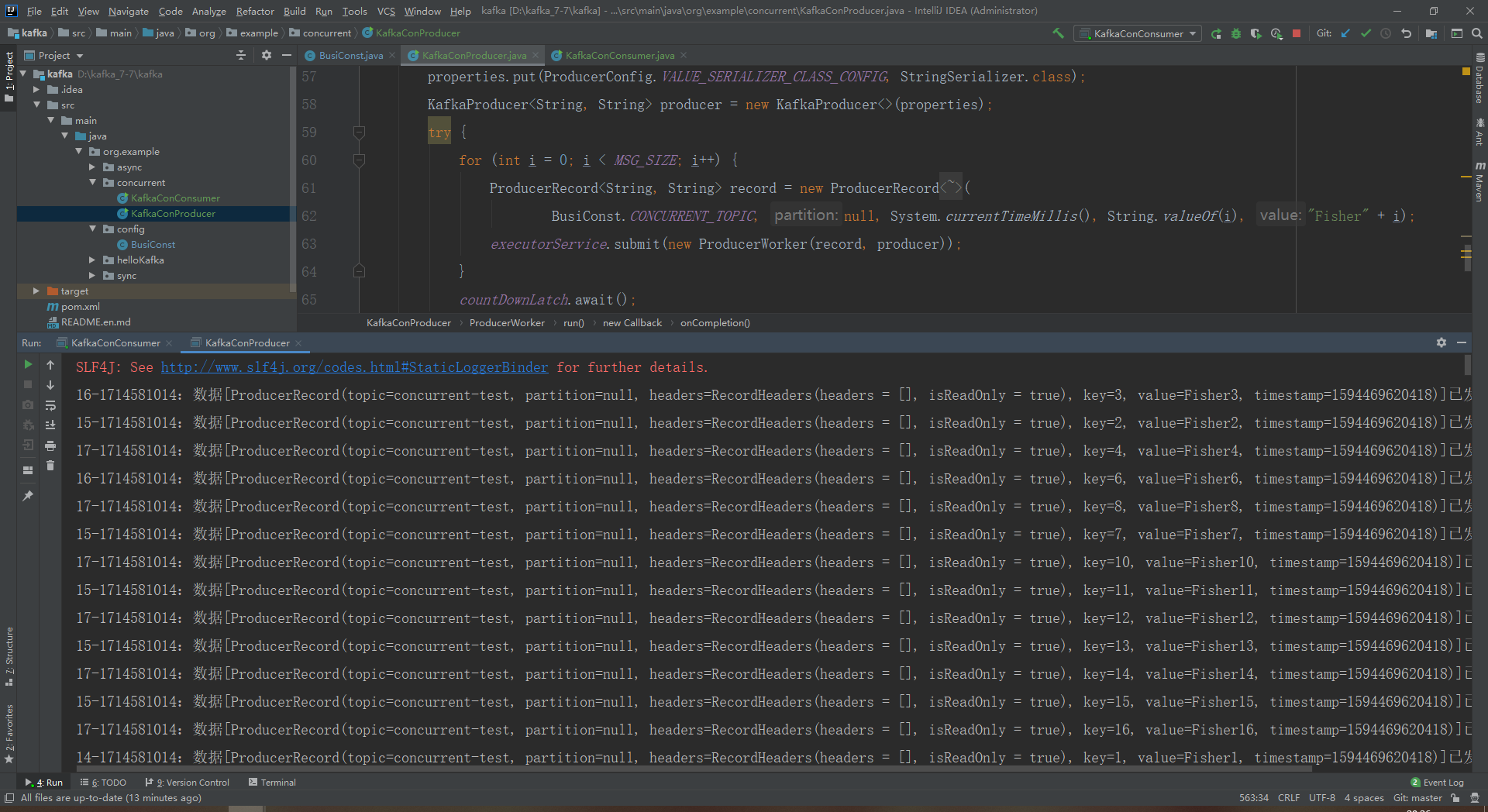Stop the running process with red square
The height and width of the screenshot is (812, 1488).
[1297, 33]
